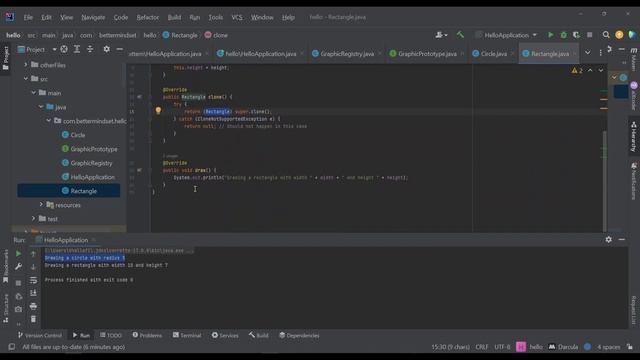Open the Refactor menu

[147, 17]
